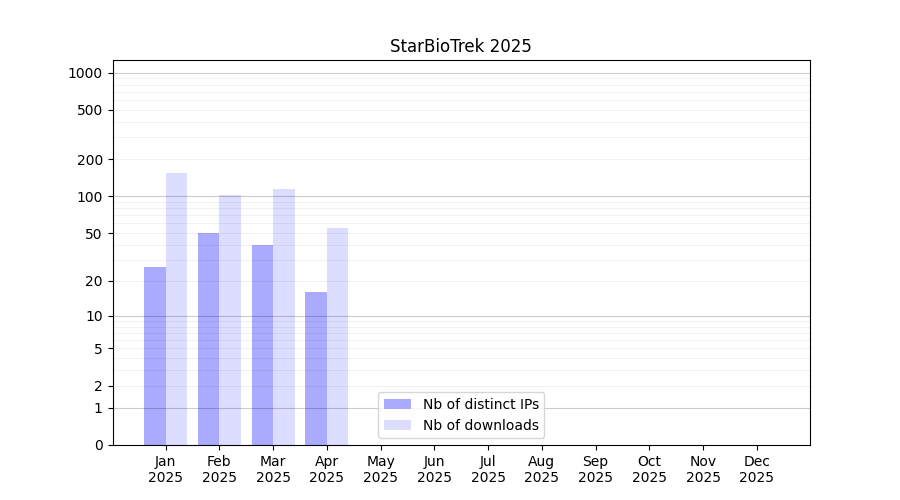Screen dimensions: 900x500
Task: Click the dark blue distinct IPs legend swatch
Action: tap(397, 404)
